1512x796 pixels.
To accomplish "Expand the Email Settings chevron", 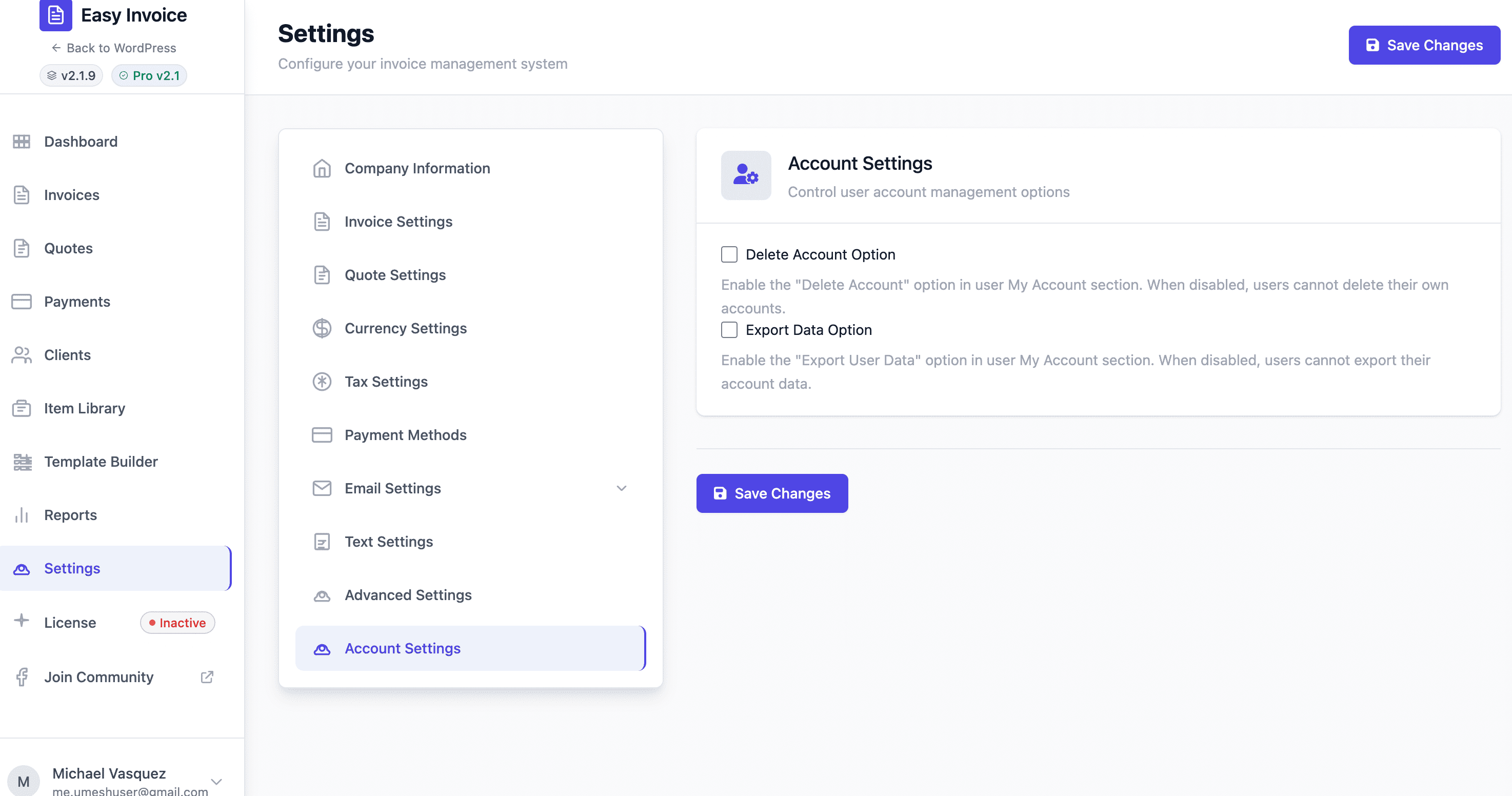I will click(x=622, y=488).
